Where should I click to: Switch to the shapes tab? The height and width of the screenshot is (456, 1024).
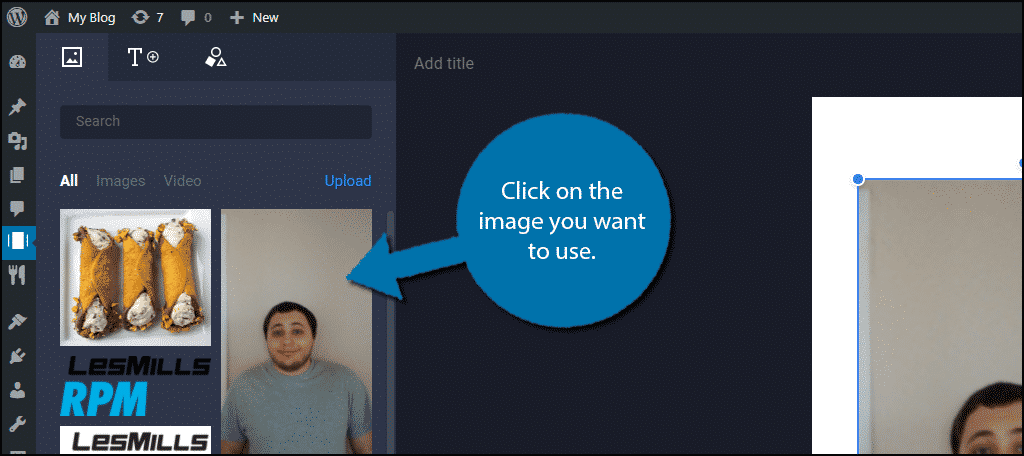tap(216, 57)
